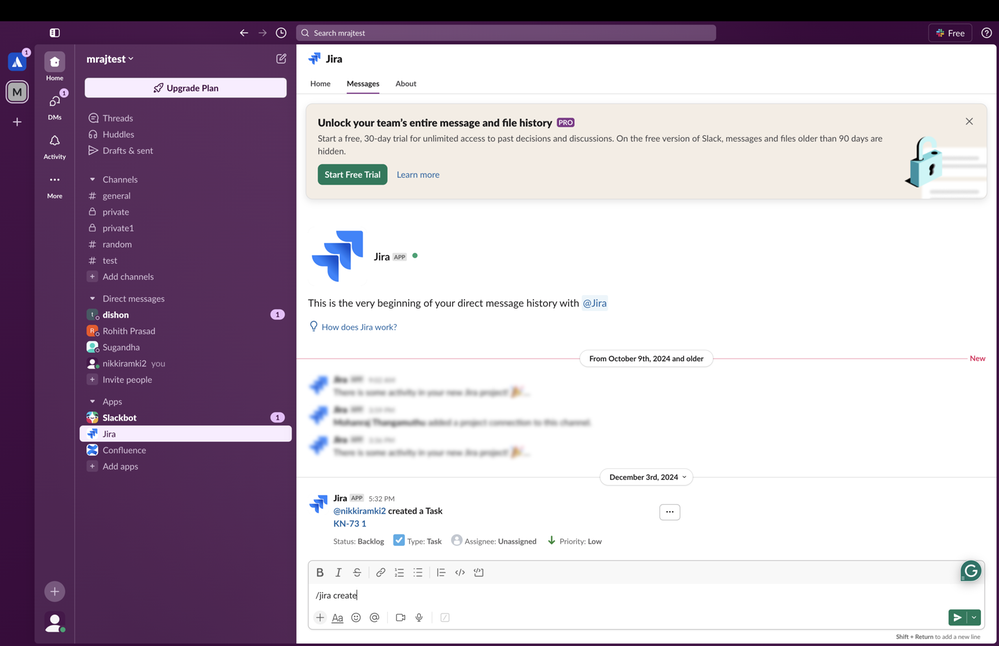Insert a bulleted list in composer
This screenshot has width=999, height=646.
[x=417, y=572]
